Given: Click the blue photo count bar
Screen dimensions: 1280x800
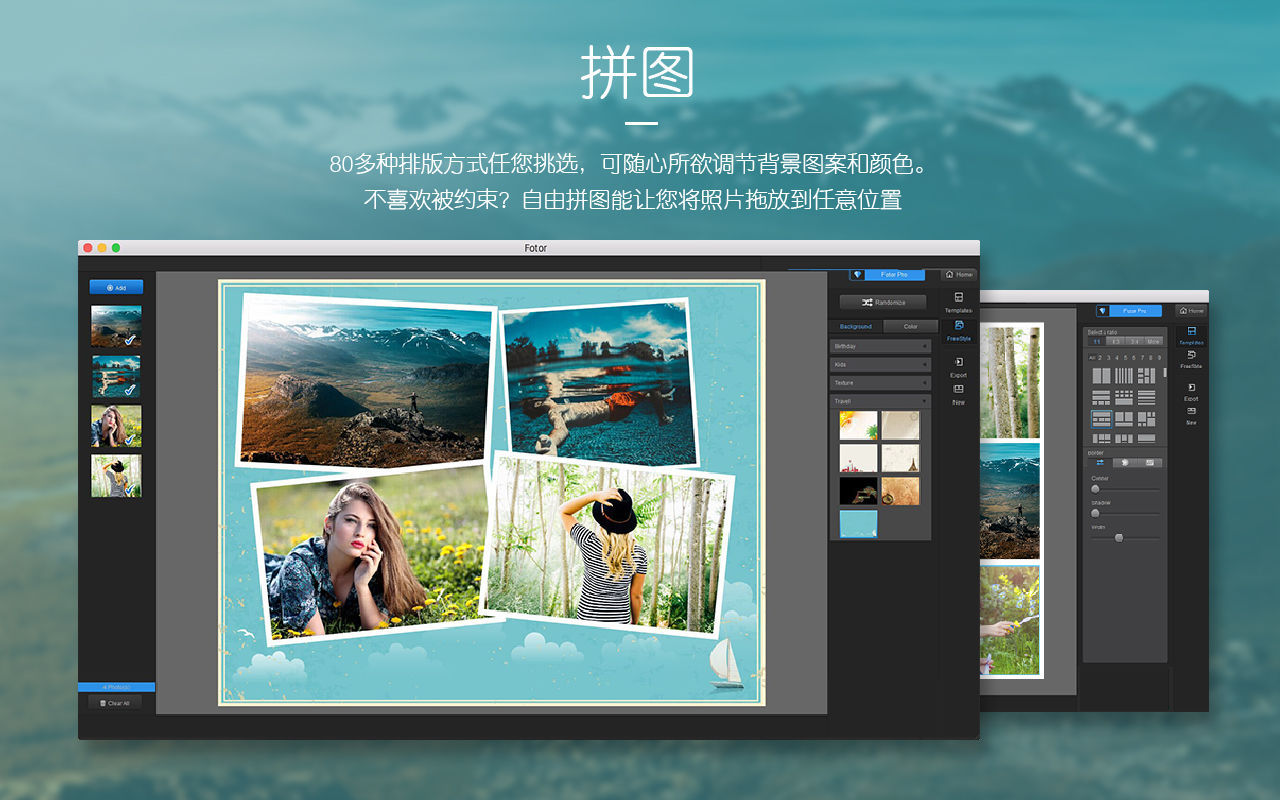Looking at the screenshot, I should click(x=116, y=687).
